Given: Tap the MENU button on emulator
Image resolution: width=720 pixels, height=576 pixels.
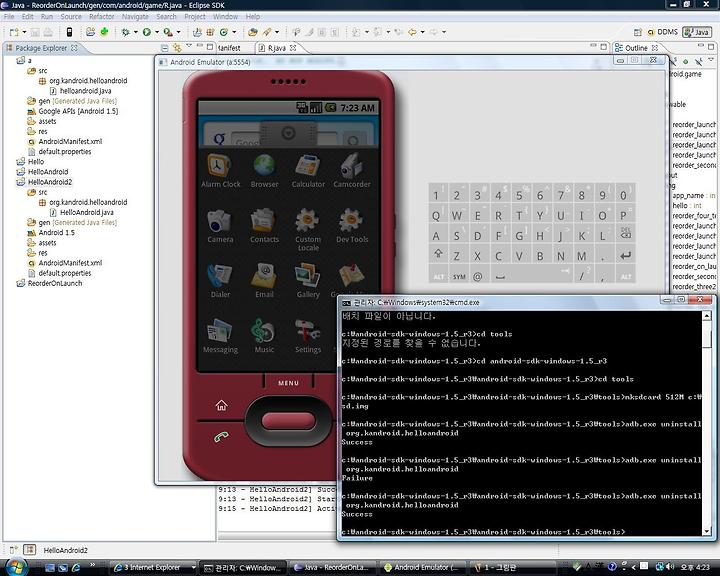Looking at the screenshot, I should (x=288, y=383).
